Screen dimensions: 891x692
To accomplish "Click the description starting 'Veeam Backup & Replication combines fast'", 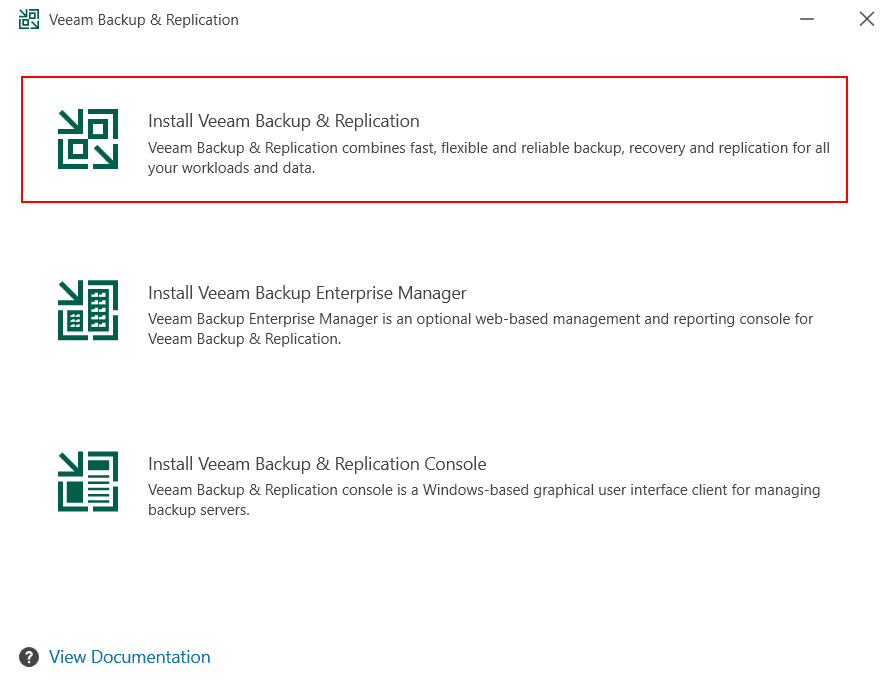I will (489, 158).
